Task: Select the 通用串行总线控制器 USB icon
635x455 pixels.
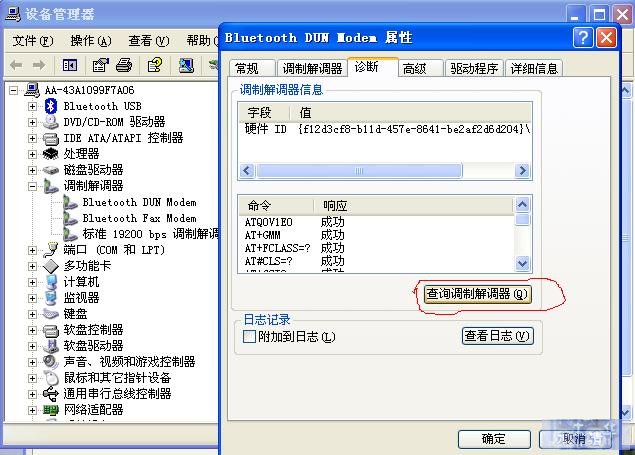Action: click(51, 393)
